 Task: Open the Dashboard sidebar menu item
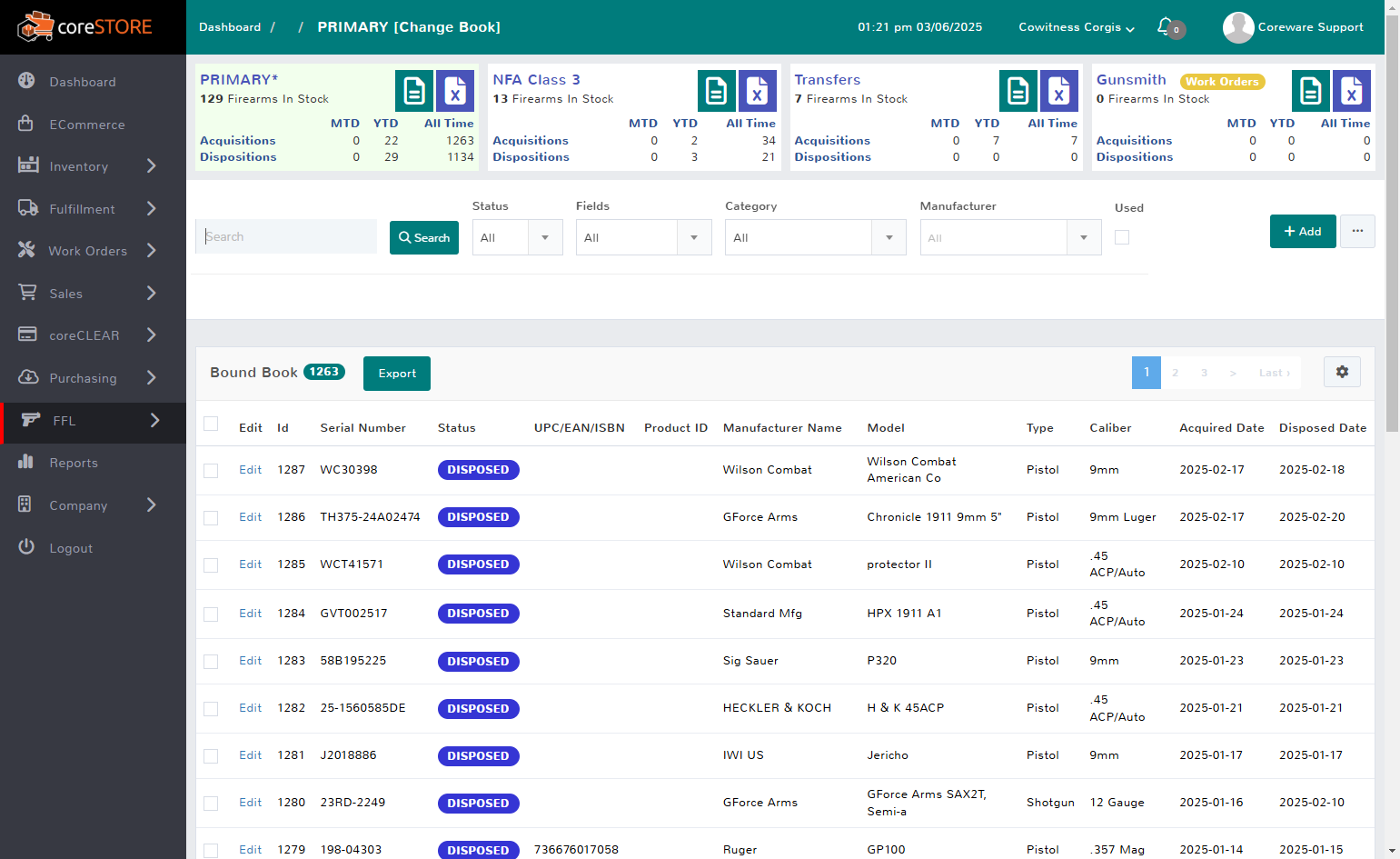coord(93,81)
